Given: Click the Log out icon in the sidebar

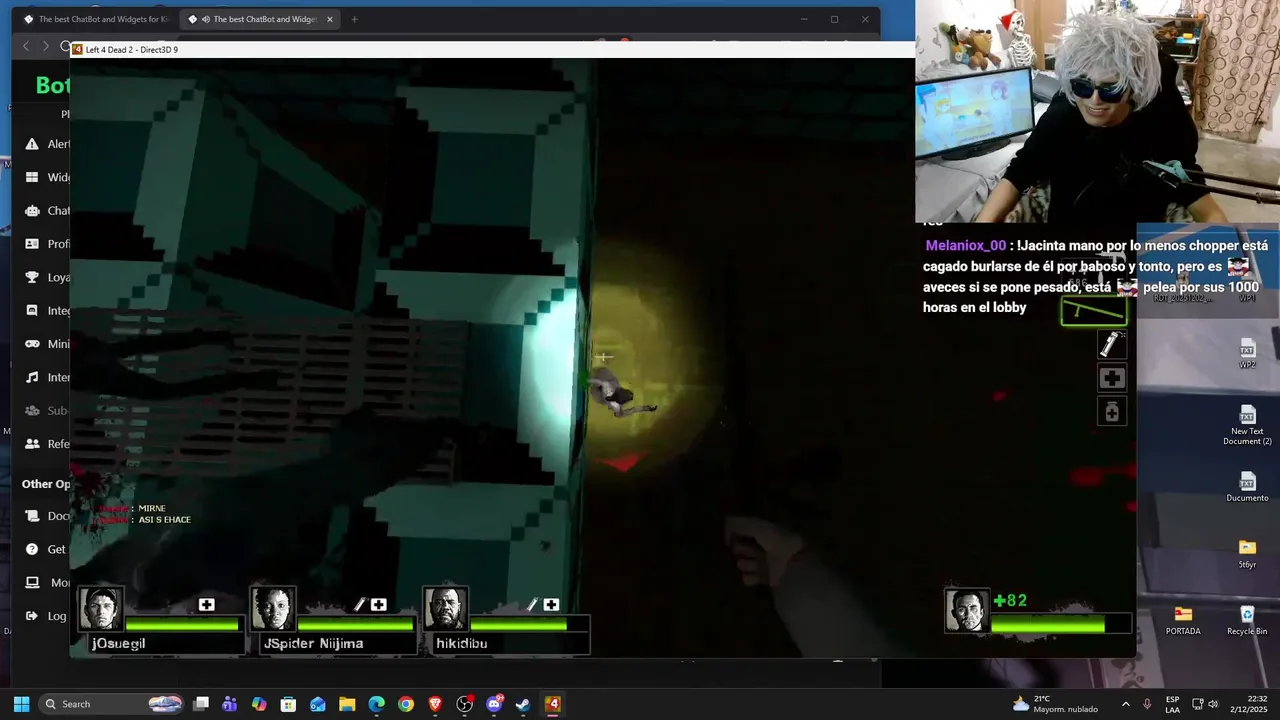Looking at the screenshot, I should point(32,616).
